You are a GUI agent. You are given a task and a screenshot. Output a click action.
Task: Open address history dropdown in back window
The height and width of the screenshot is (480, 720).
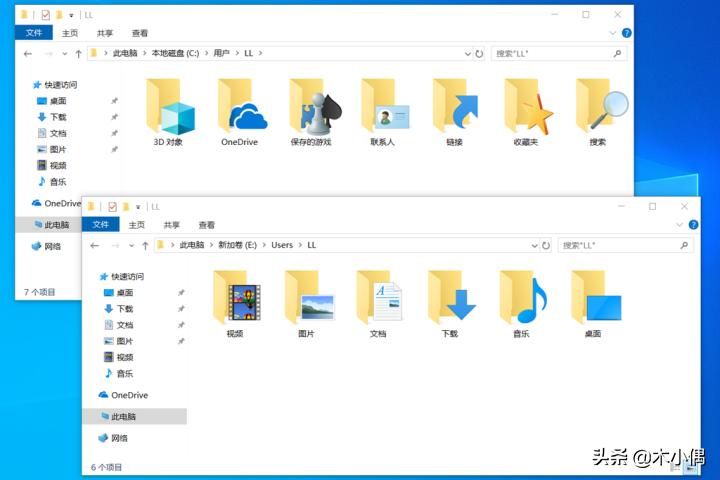tap(467, 54)
